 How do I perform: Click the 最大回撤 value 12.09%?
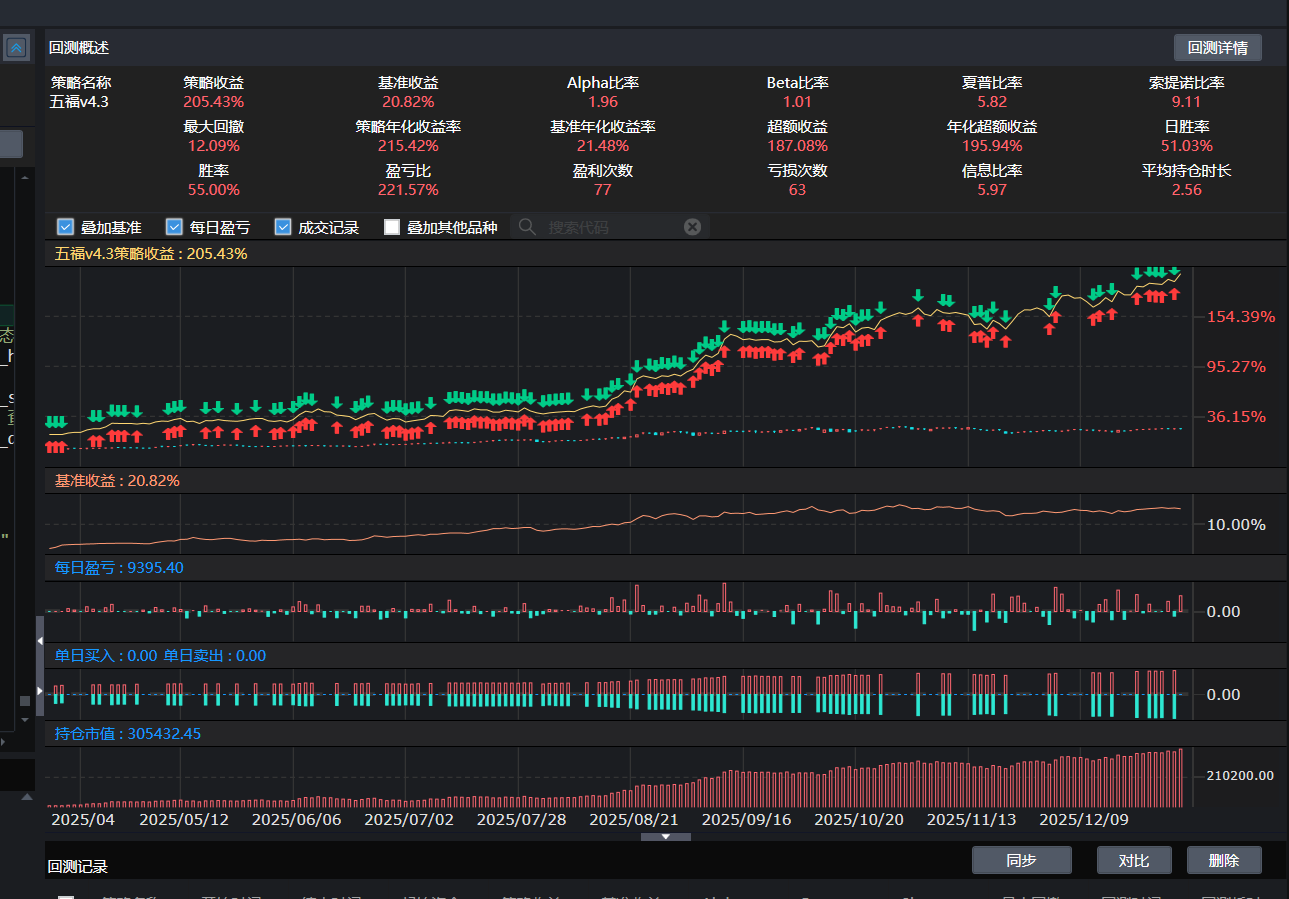click(214, 145)
